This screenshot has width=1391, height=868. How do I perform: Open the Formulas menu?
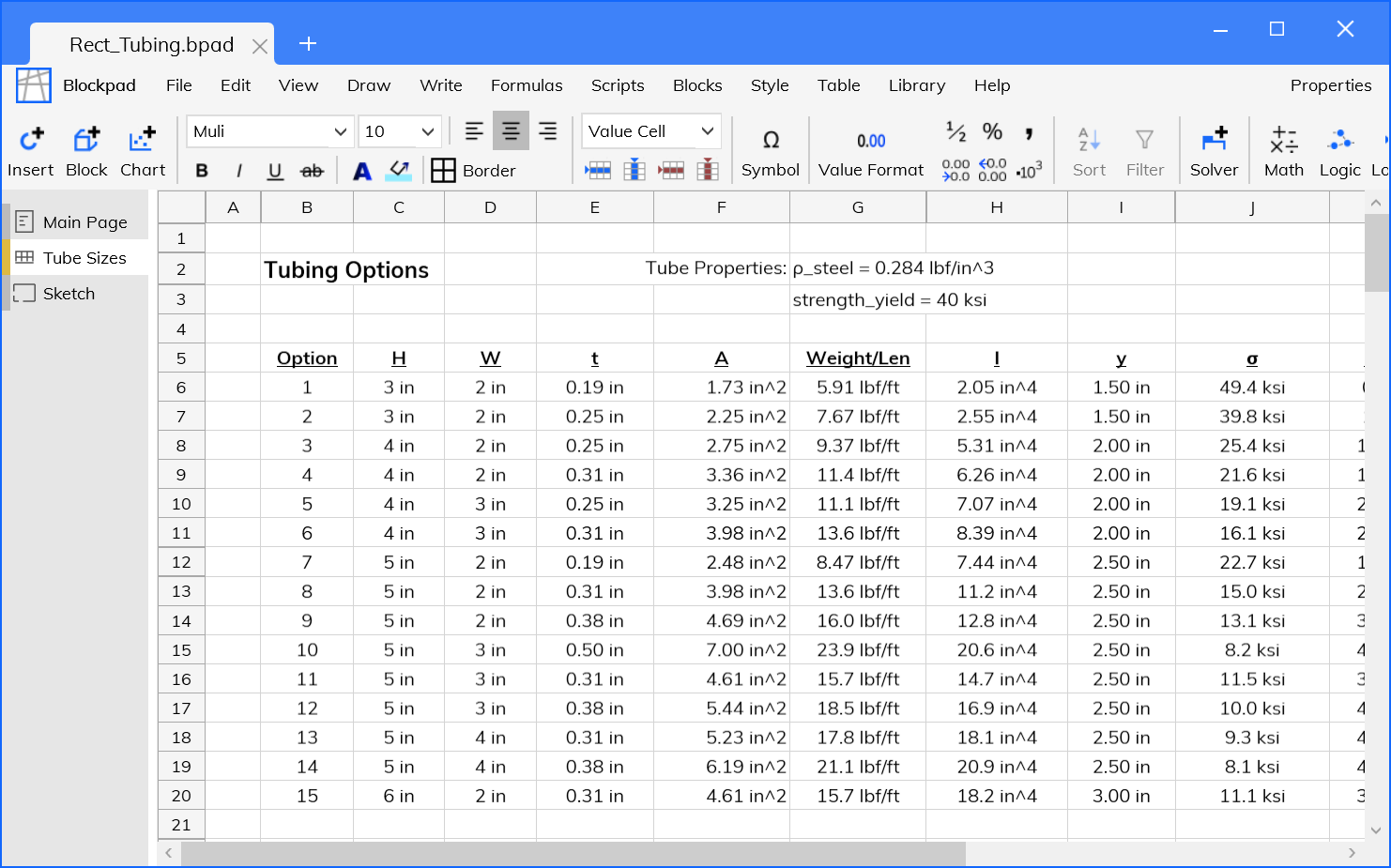(x=527, y=85)
